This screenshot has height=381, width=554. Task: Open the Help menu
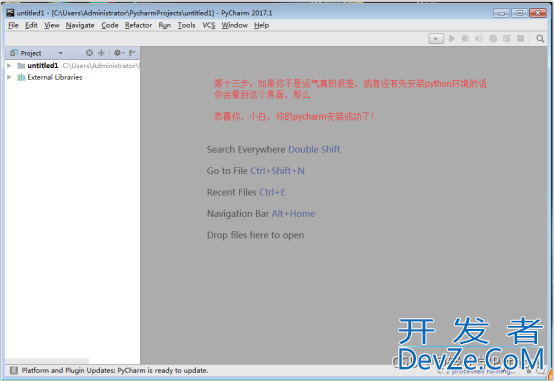pos(261,25)
